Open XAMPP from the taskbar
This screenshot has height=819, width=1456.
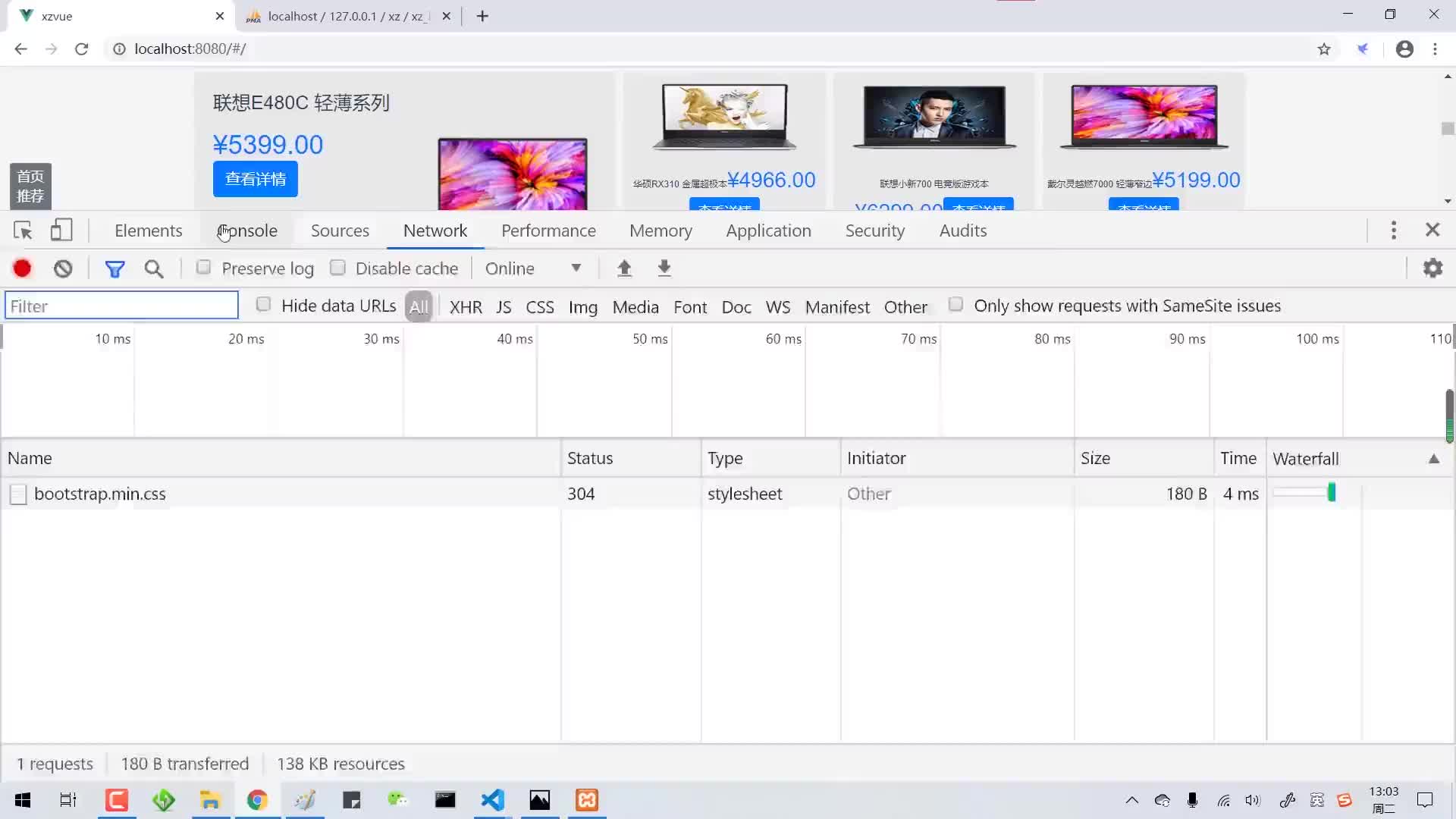587,800
